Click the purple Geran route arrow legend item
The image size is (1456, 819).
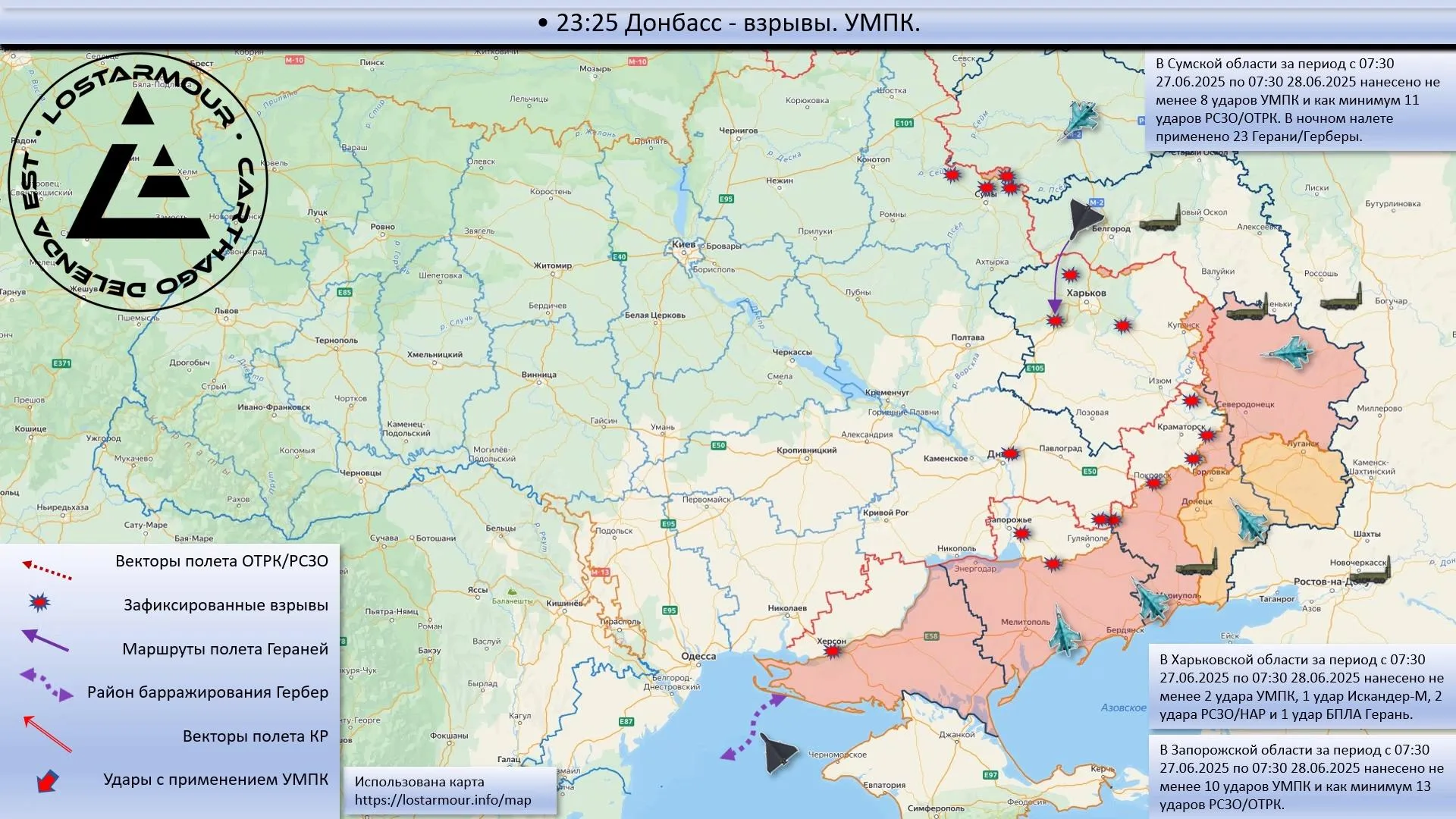[45, 641]
